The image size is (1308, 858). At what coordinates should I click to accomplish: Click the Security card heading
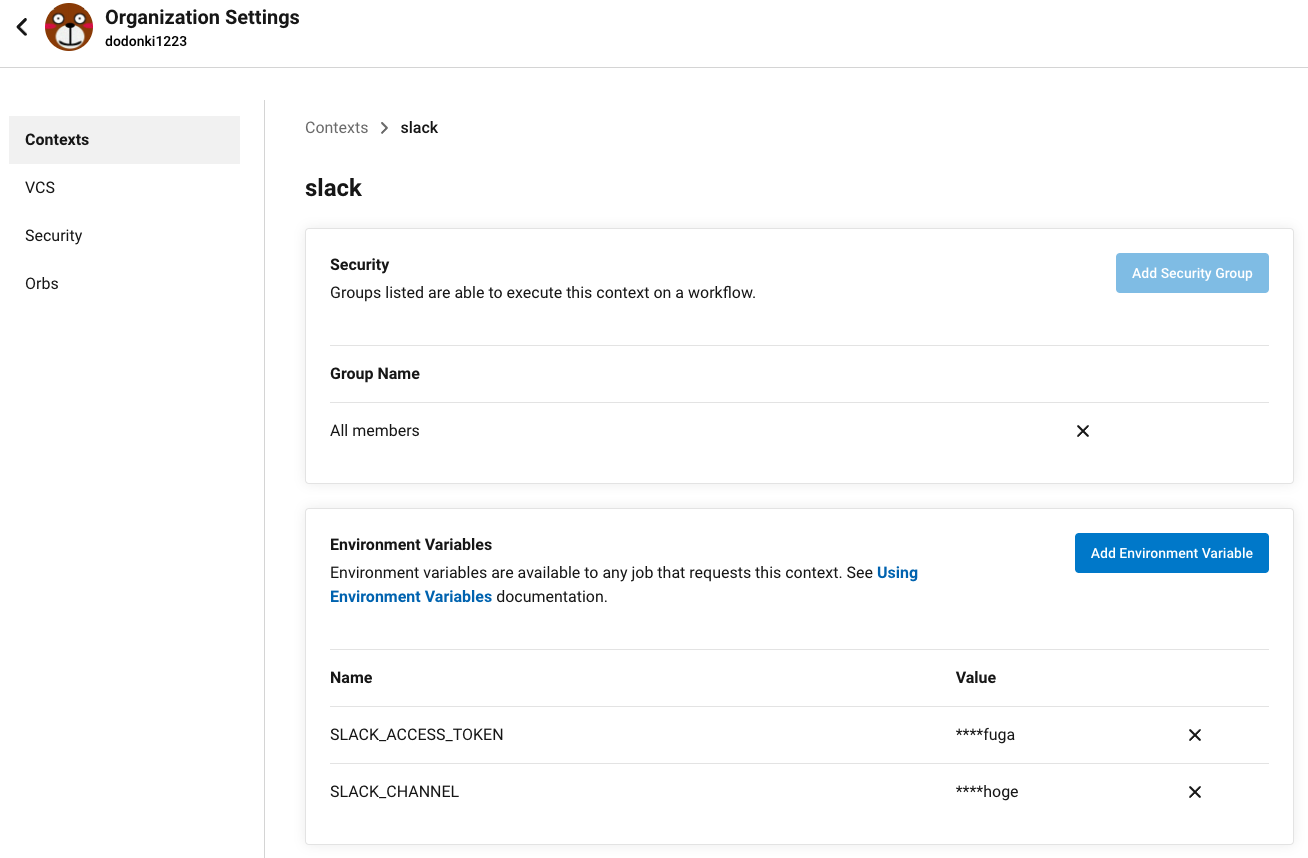359,265
